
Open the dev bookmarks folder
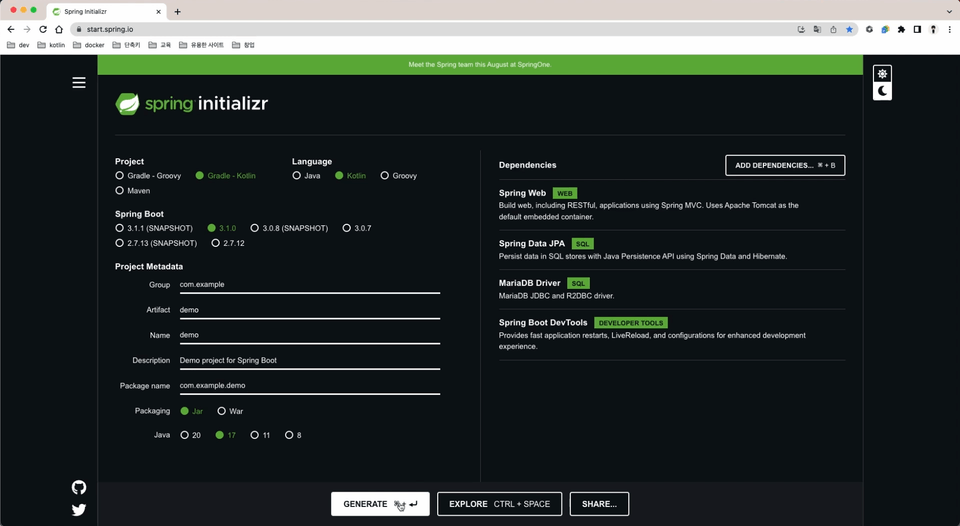pos(18,45)
